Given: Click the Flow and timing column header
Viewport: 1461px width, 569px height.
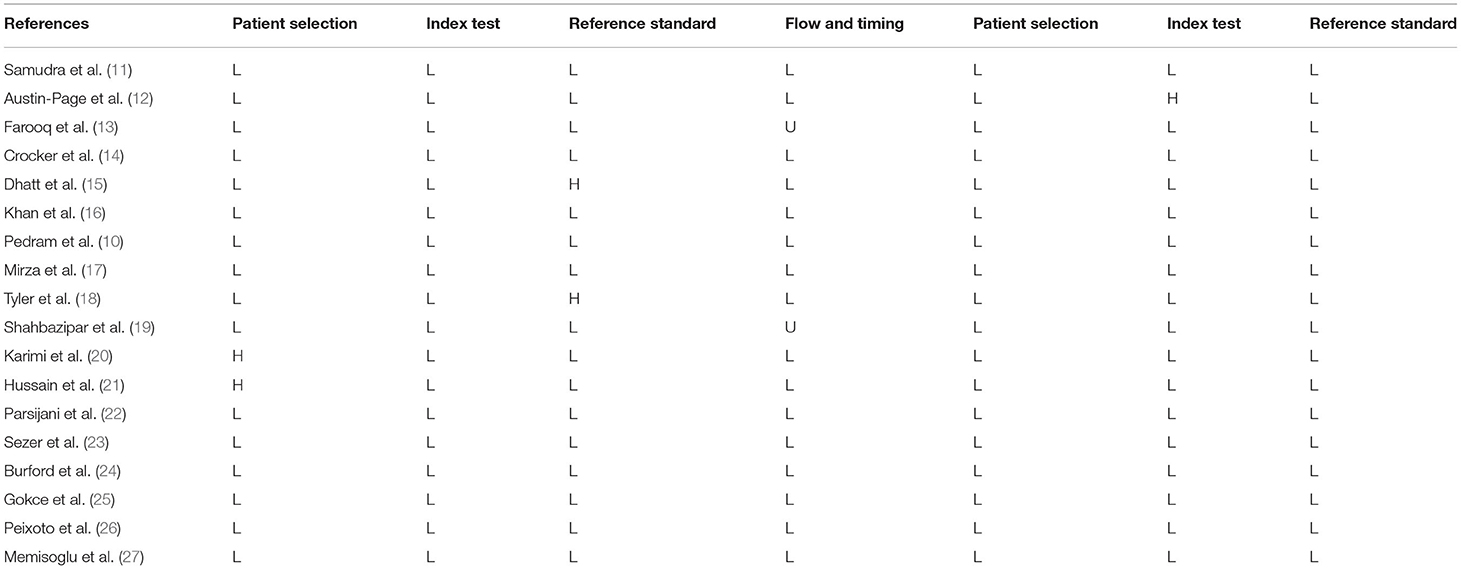Looking at the screenshot, I should pyautogui.click(x=845, y=23).
